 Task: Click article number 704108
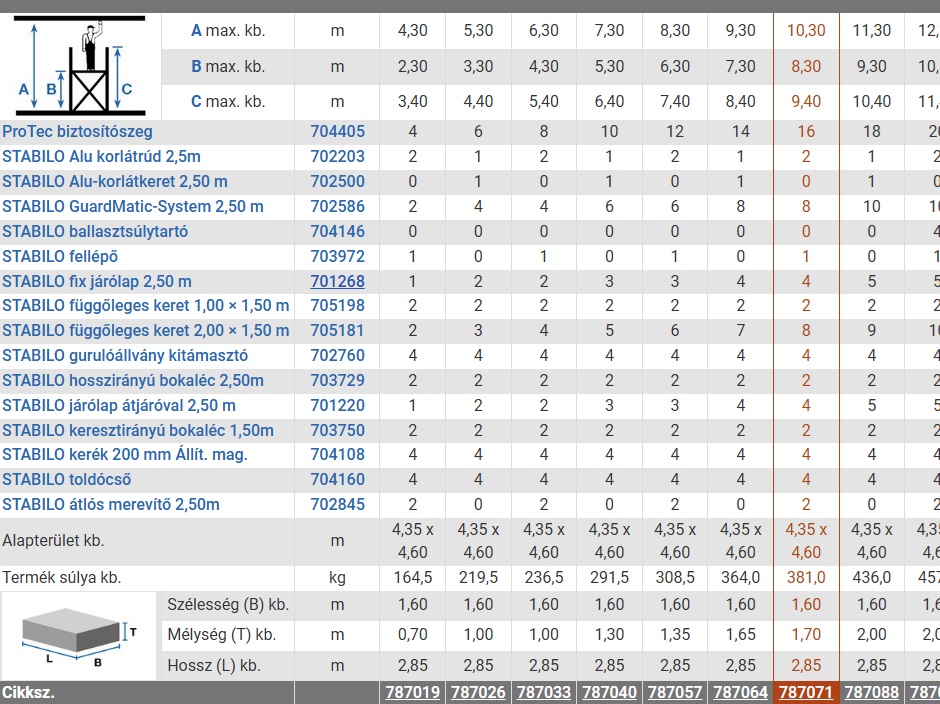(x=338, y=455)
